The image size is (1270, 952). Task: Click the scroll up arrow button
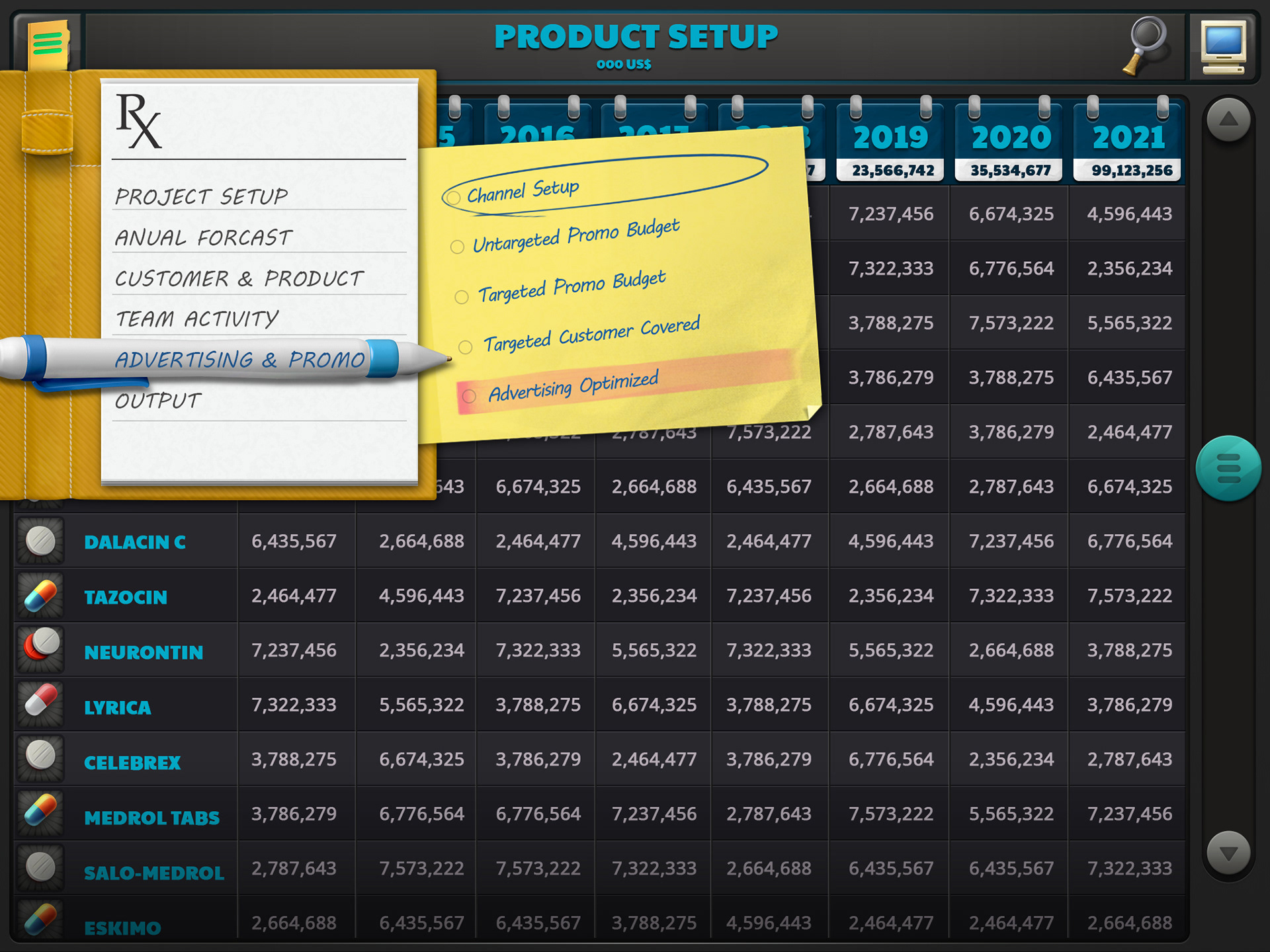tap(1228, 120)
